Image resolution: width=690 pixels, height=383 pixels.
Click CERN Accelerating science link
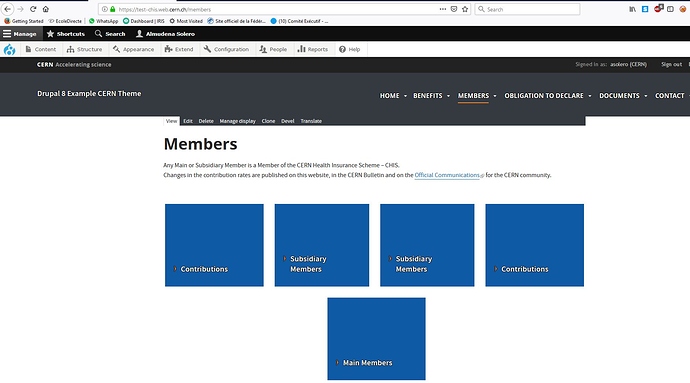pos(74,64)
